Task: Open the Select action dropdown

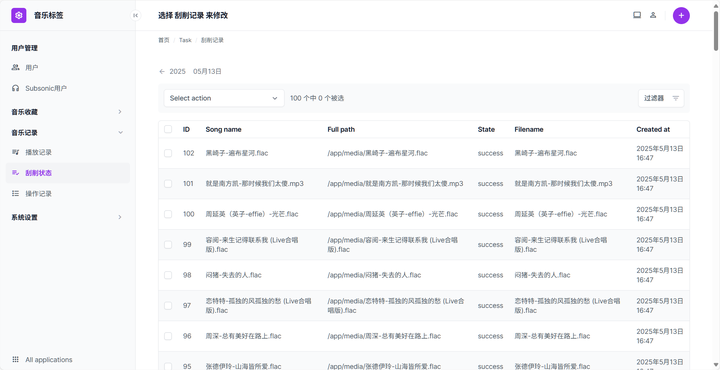Action: pyautogui.click(x=224, y=98)
